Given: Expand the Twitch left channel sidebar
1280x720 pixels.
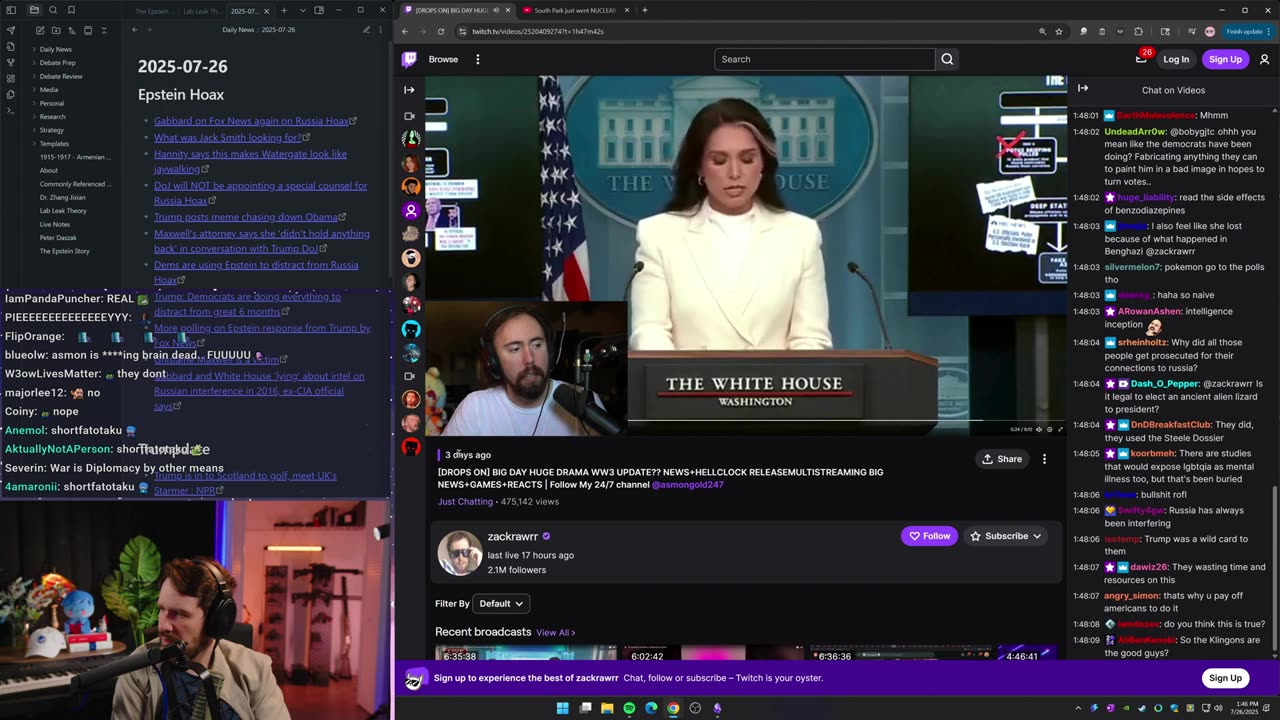Looking at the screenshot, I should (409, 90).
